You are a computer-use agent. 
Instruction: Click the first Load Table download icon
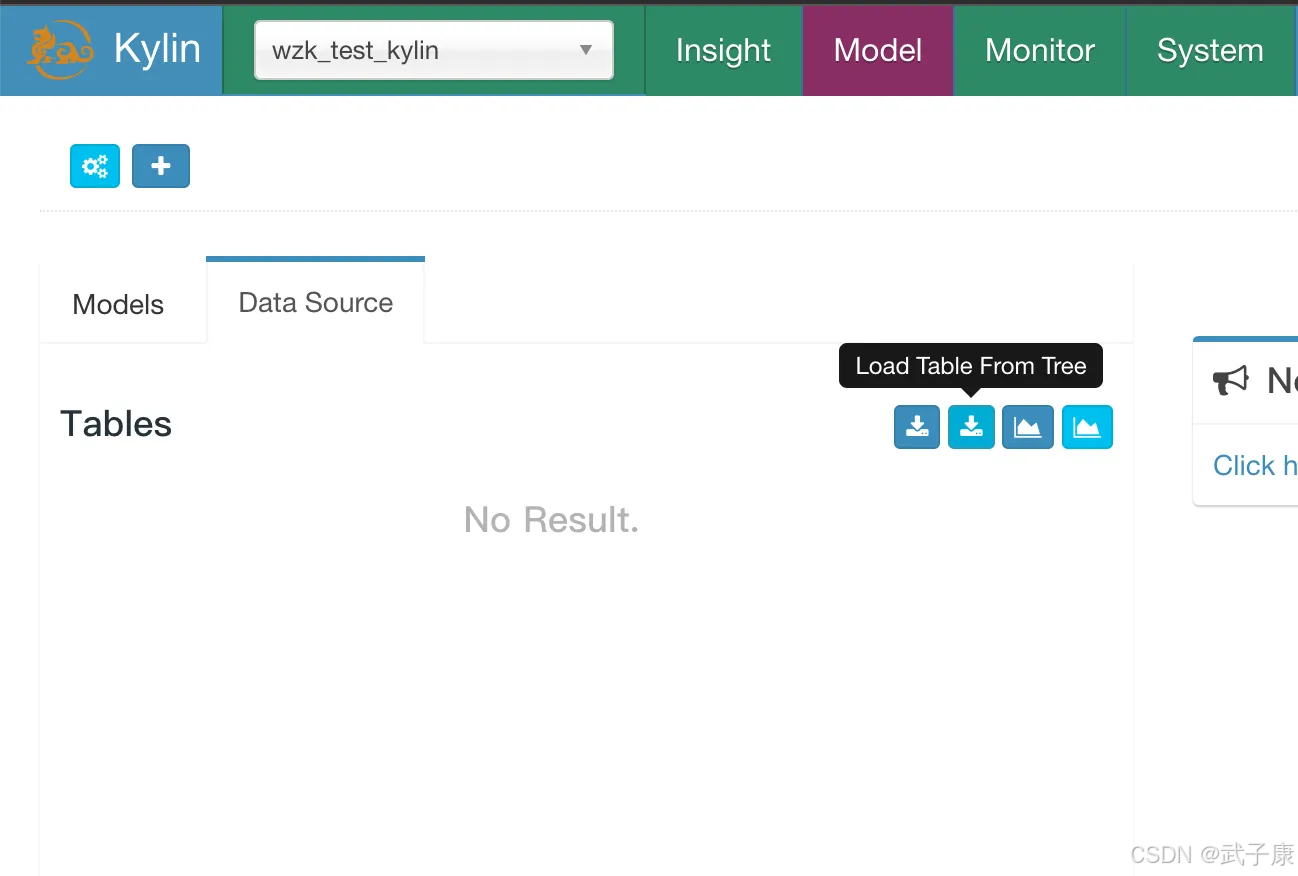pyautogui.click(x=917, y=427)
